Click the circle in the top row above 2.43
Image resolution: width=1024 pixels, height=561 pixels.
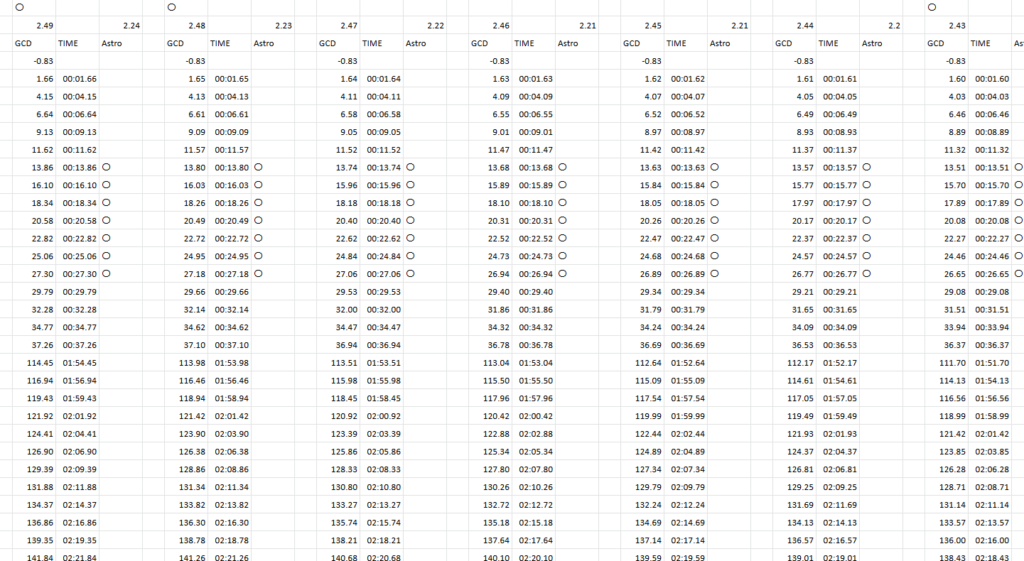coord(932,7)
